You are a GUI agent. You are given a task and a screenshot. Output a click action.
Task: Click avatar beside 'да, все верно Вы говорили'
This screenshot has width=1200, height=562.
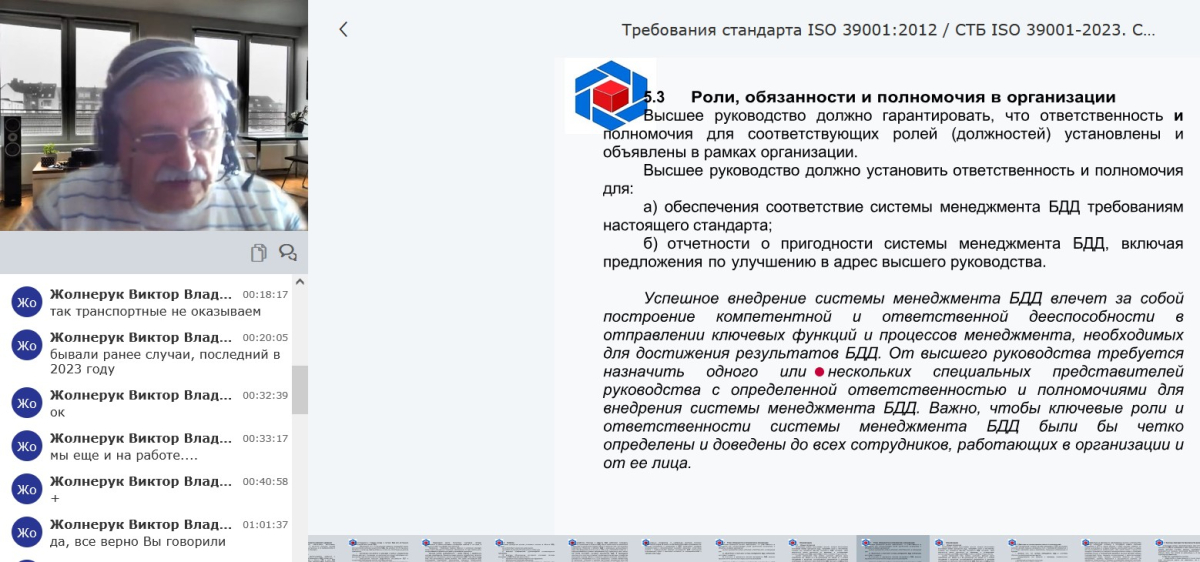[27, 531]
